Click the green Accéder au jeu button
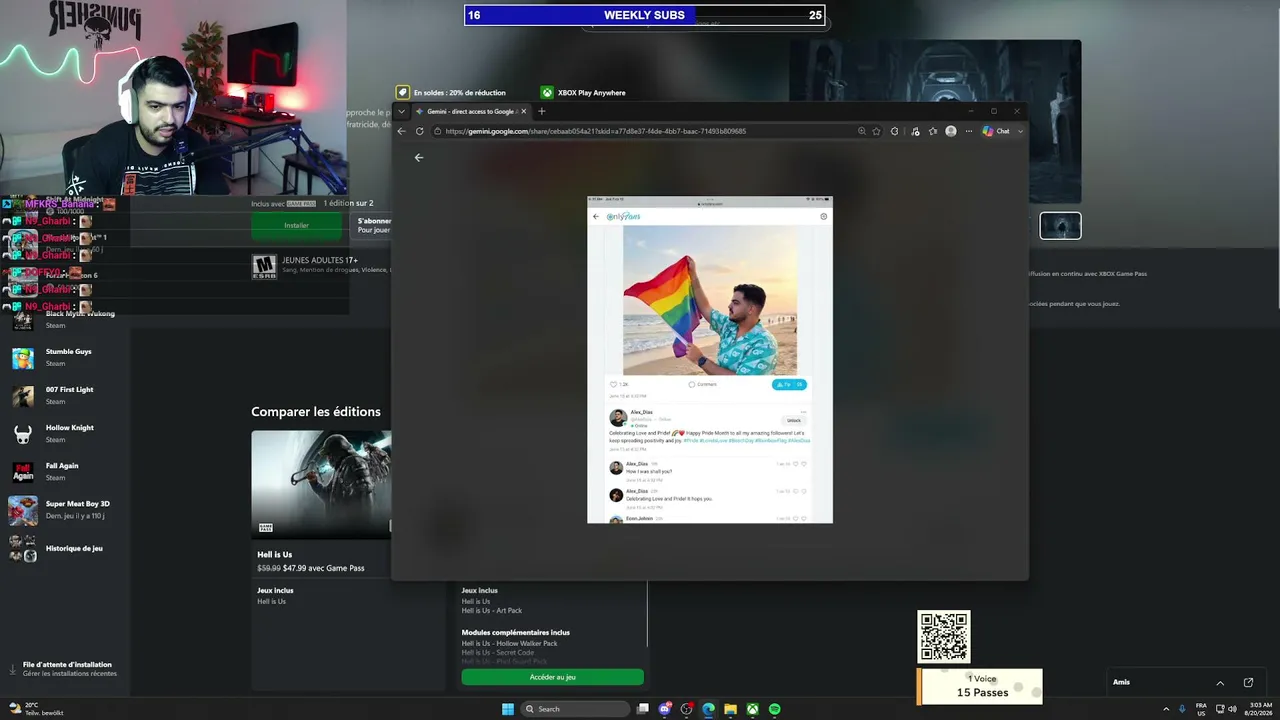1280x720 pixels. pyautogui.click(x=553, y=677)
